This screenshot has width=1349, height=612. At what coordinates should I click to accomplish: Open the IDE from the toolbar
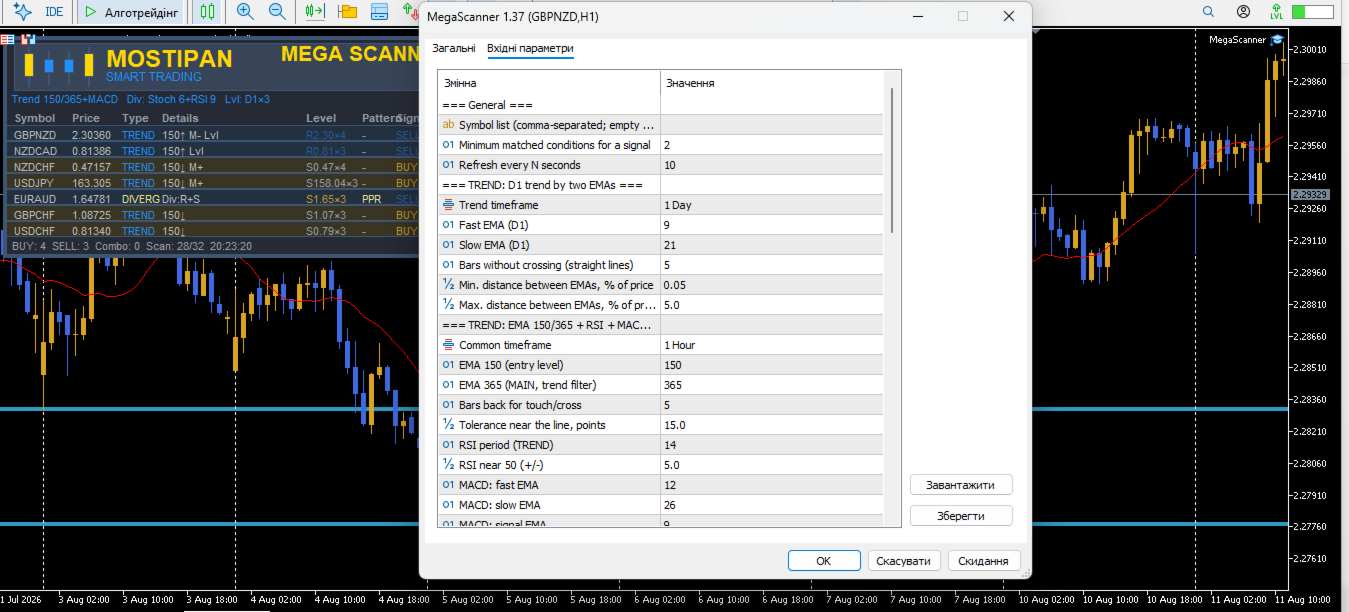tap(53, 12)
